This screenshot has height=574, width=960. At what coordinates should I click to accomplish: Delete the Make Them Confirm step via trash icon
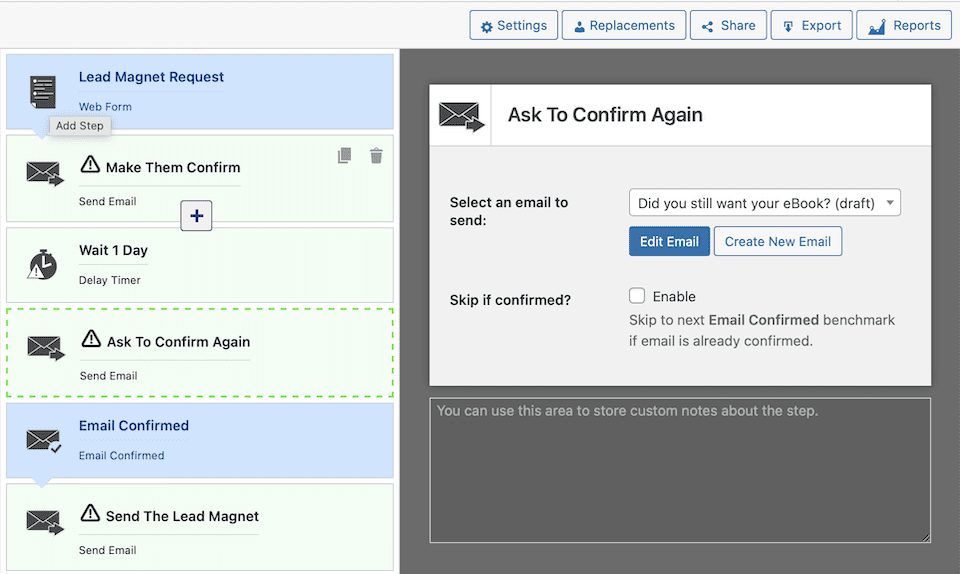pyautogui.click(x=376, y=155)
